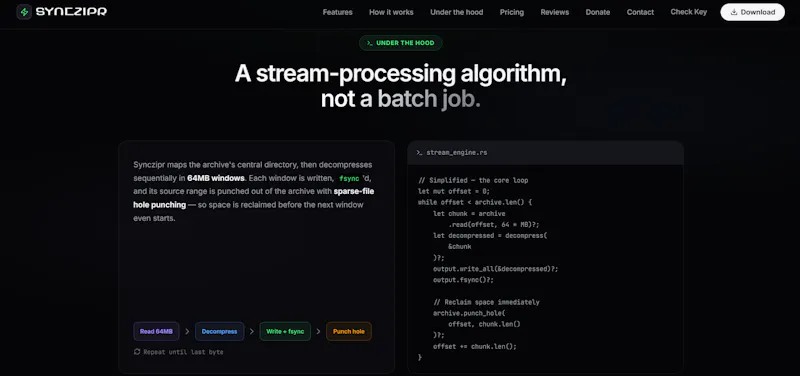Screen dimensions: 800x376
Task: Click the Punch hole step chip
Action: (x=349, y=332)
